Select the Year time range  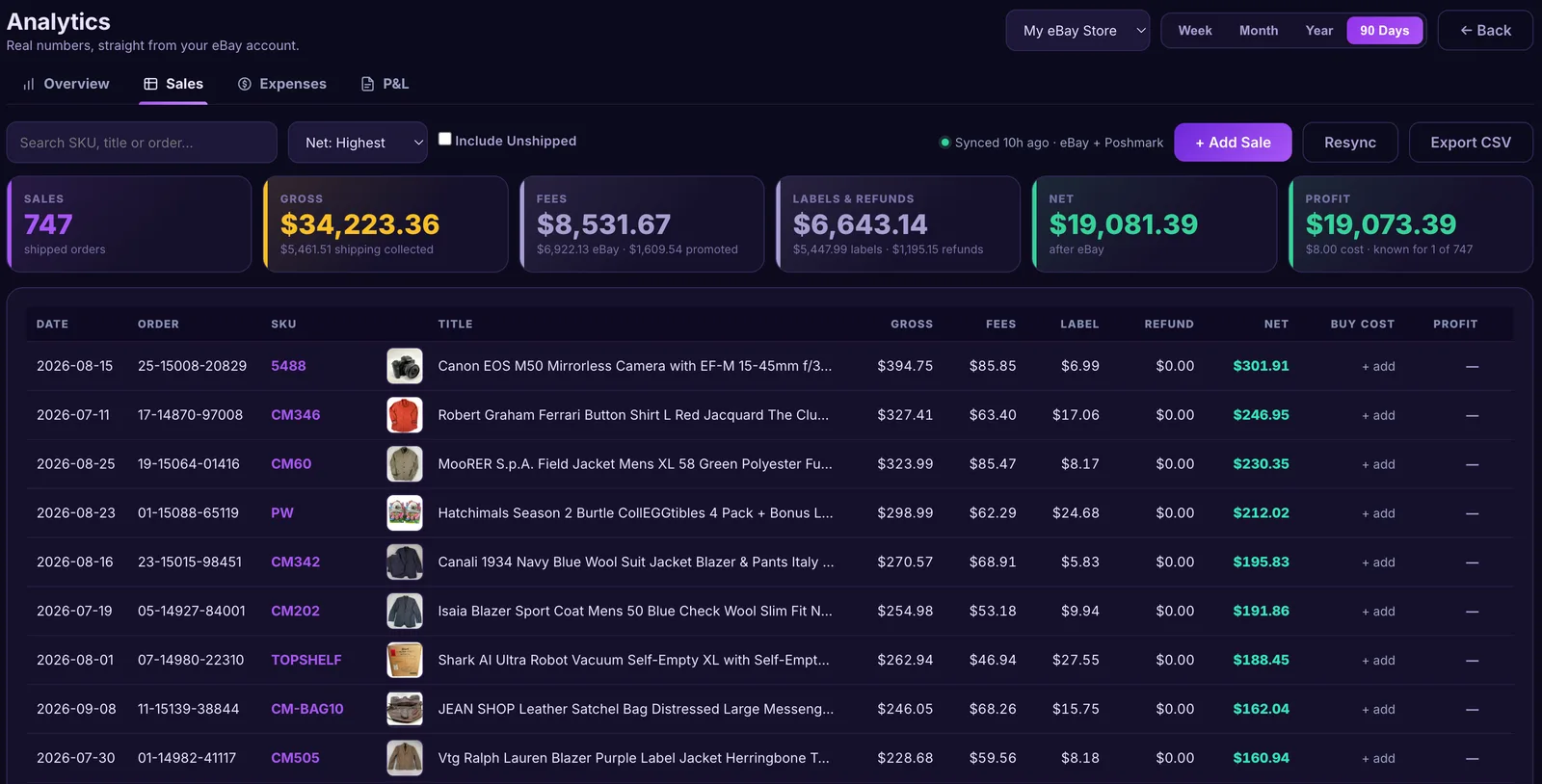[1319, 31]
